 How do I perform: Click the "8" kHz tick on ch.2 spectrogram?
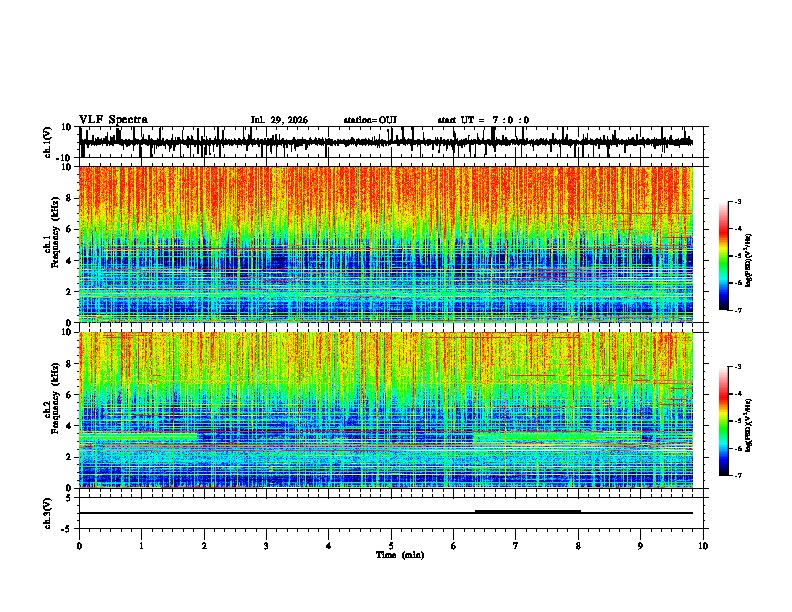tap(69, 364)
